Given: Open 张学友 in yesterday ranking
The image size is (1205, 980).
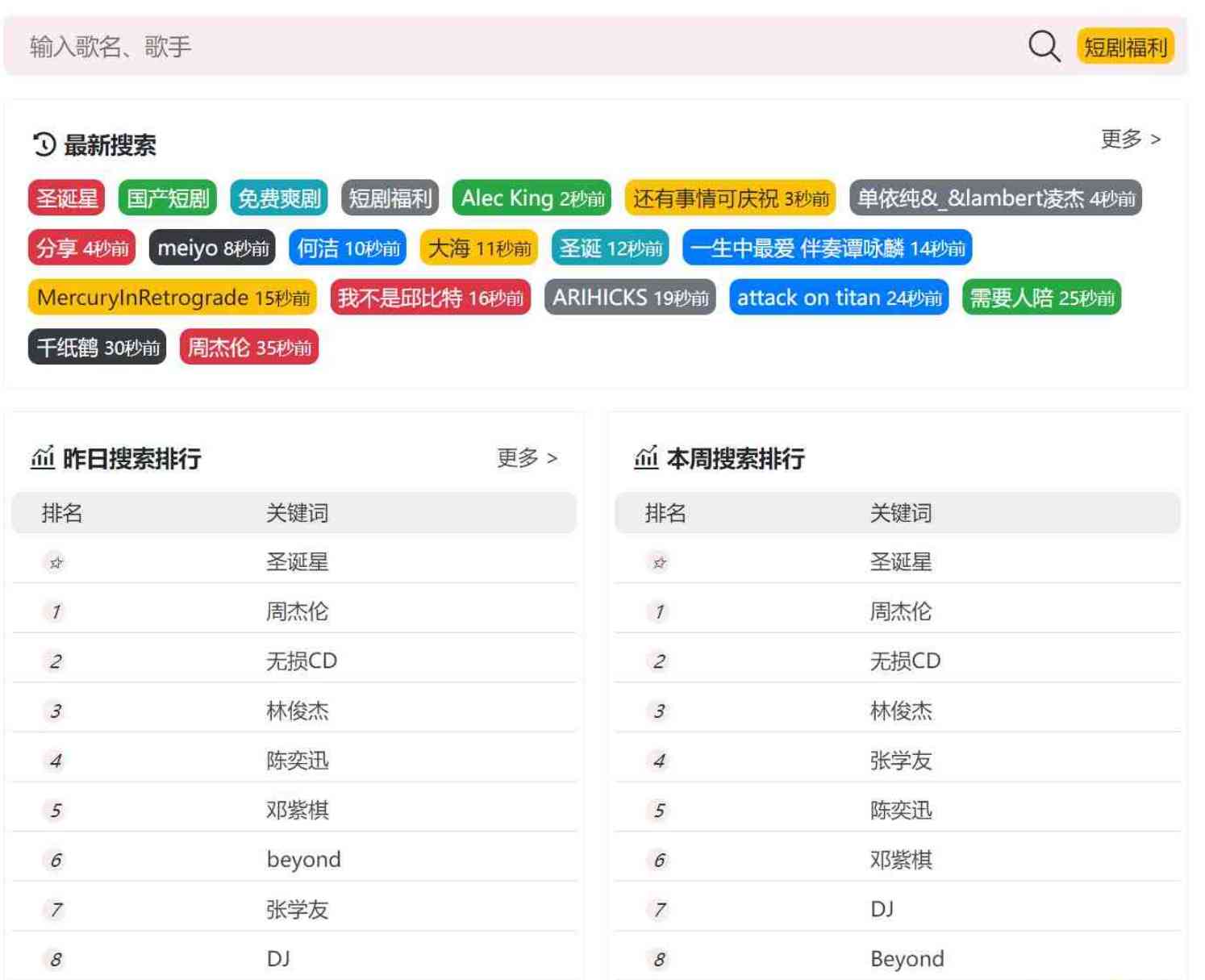Looking at the screenshot, I should click(x=298, y=910).
